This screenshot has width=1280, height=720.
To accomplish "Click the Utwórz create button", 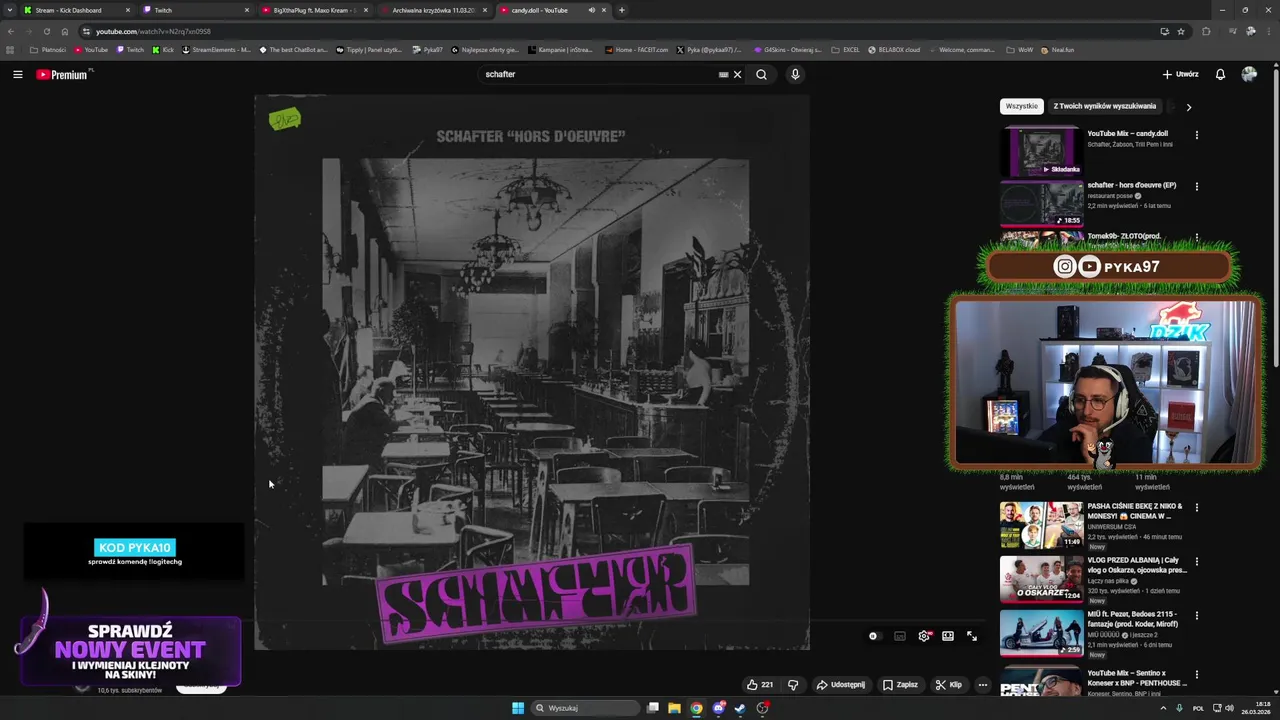I will point(1180,74).
